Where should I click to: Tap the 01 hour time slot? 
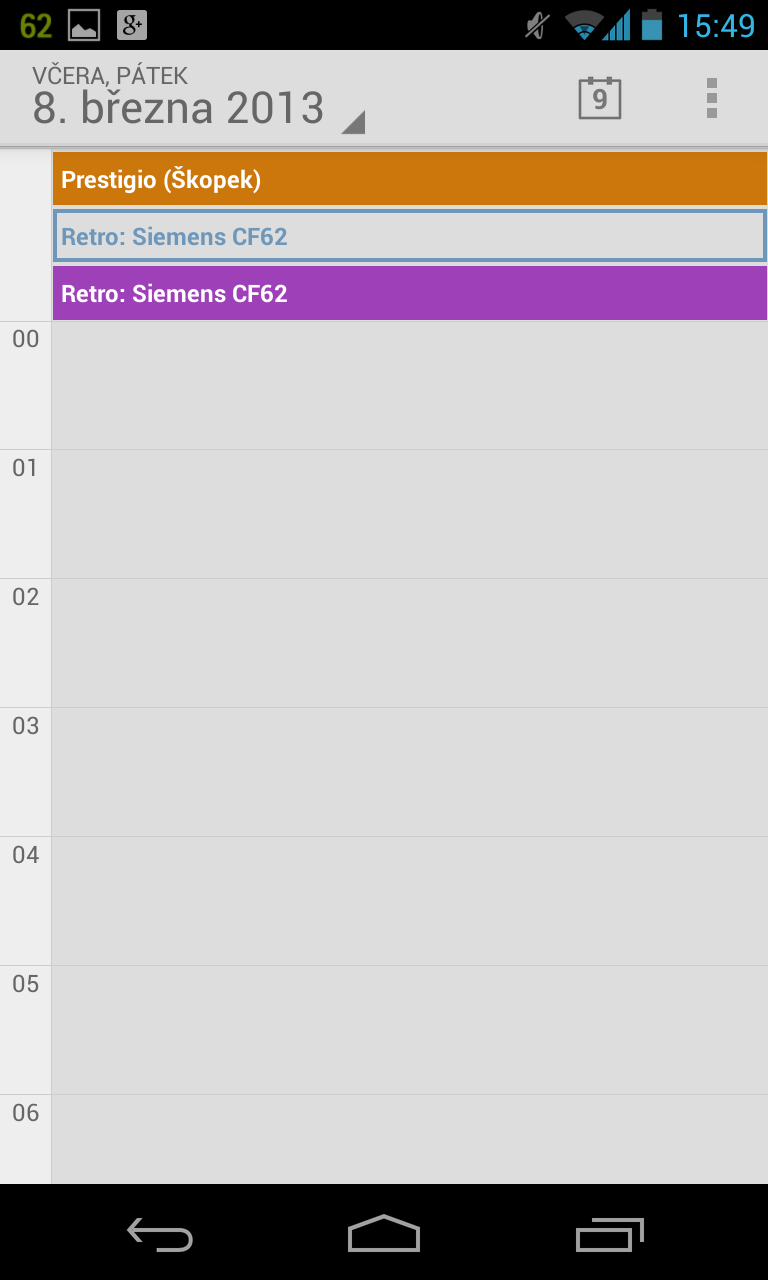tap(409, 514)
